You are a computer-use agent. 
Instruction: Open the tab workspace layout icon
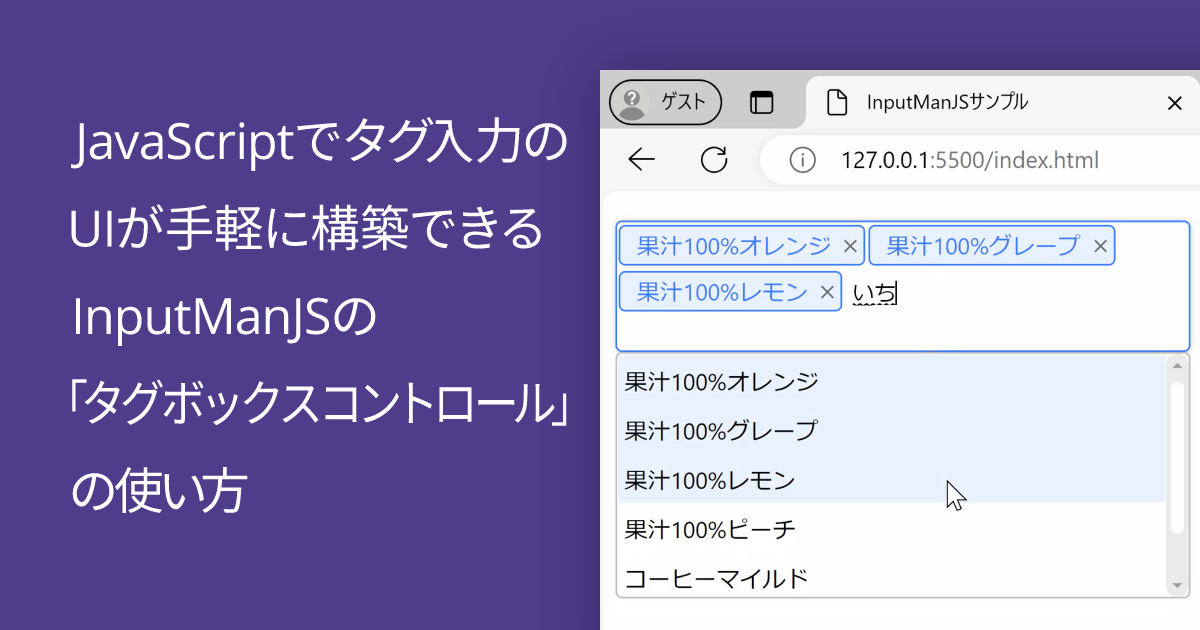761,102
